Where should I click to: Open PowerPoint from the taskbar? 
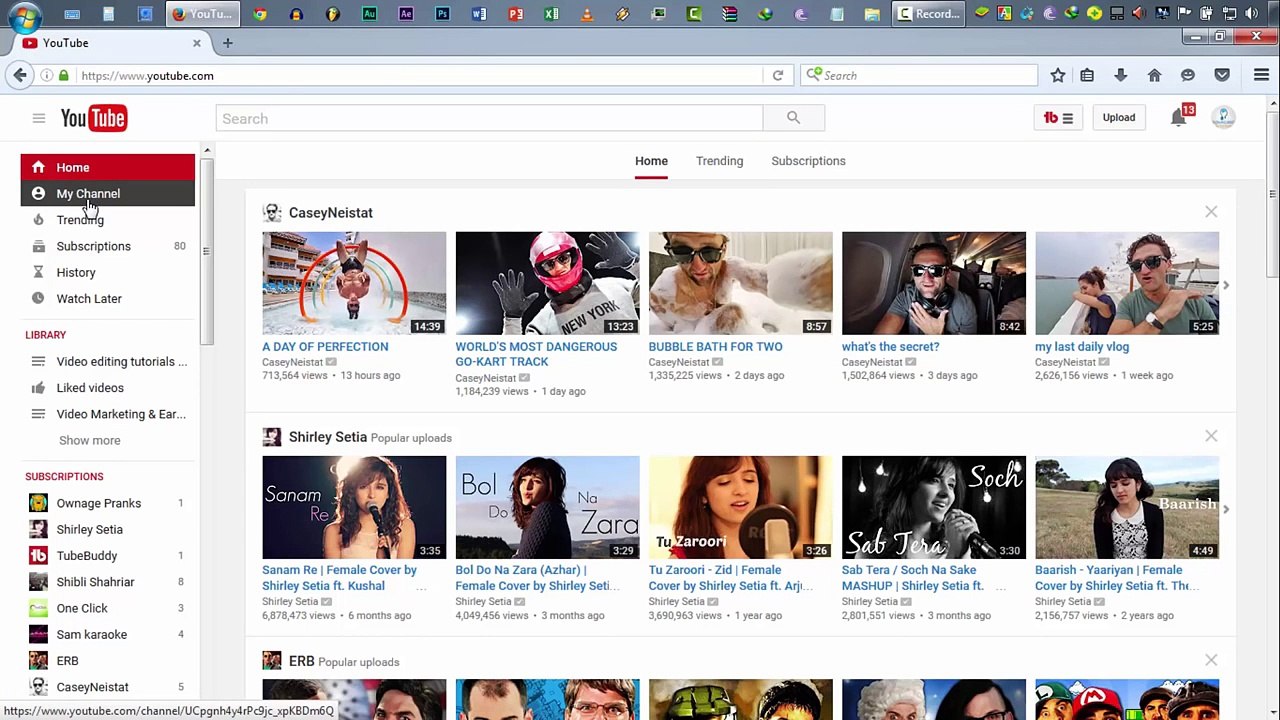pyautogui.click(x=515, y=14)
